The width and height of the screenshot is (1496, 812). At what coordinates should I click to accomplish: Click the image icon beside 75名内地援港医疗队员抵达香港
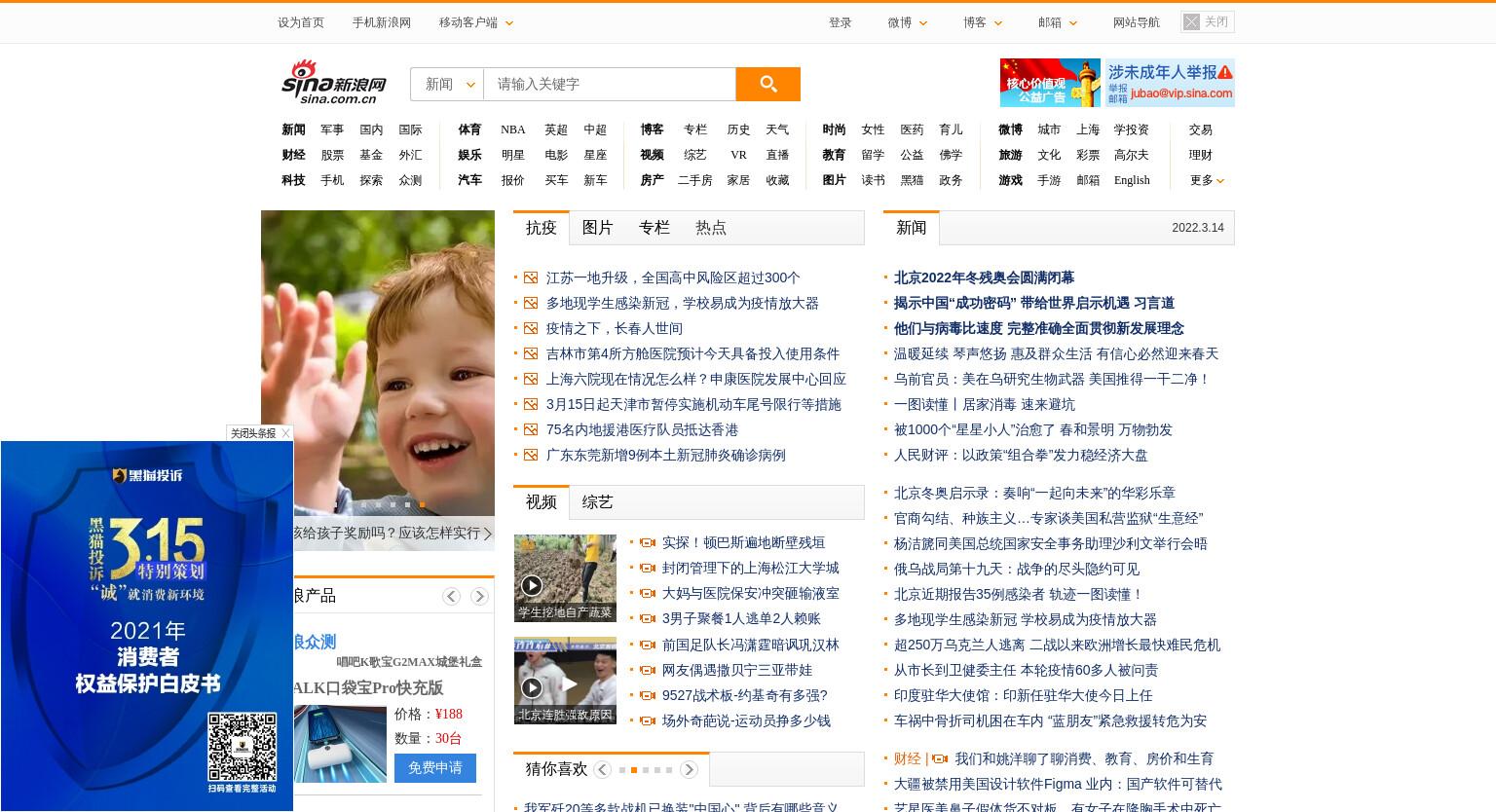(531, 429)
